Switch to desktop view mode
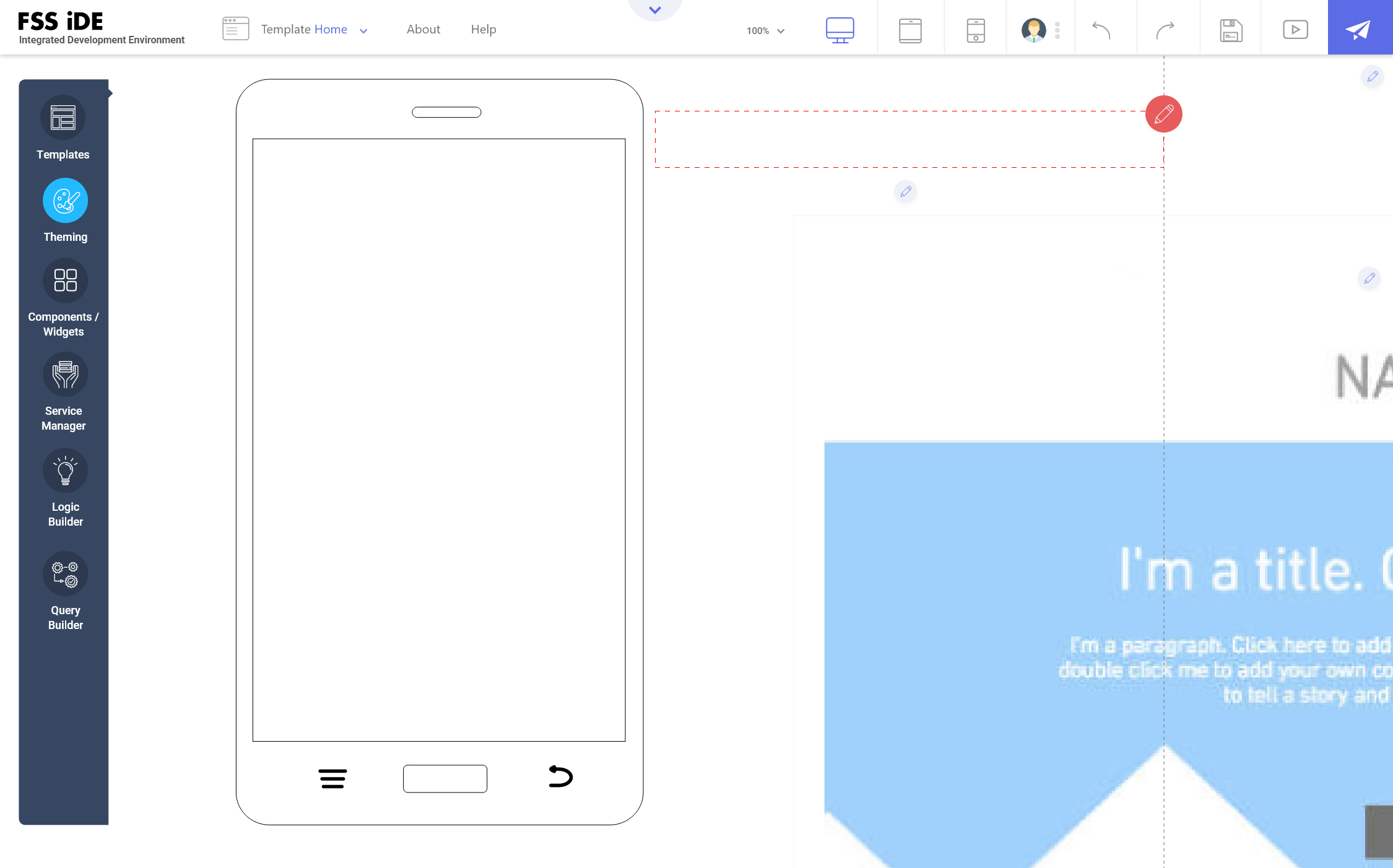The height and width of the screenshot is (868, 1393). [x=840, y=30]
